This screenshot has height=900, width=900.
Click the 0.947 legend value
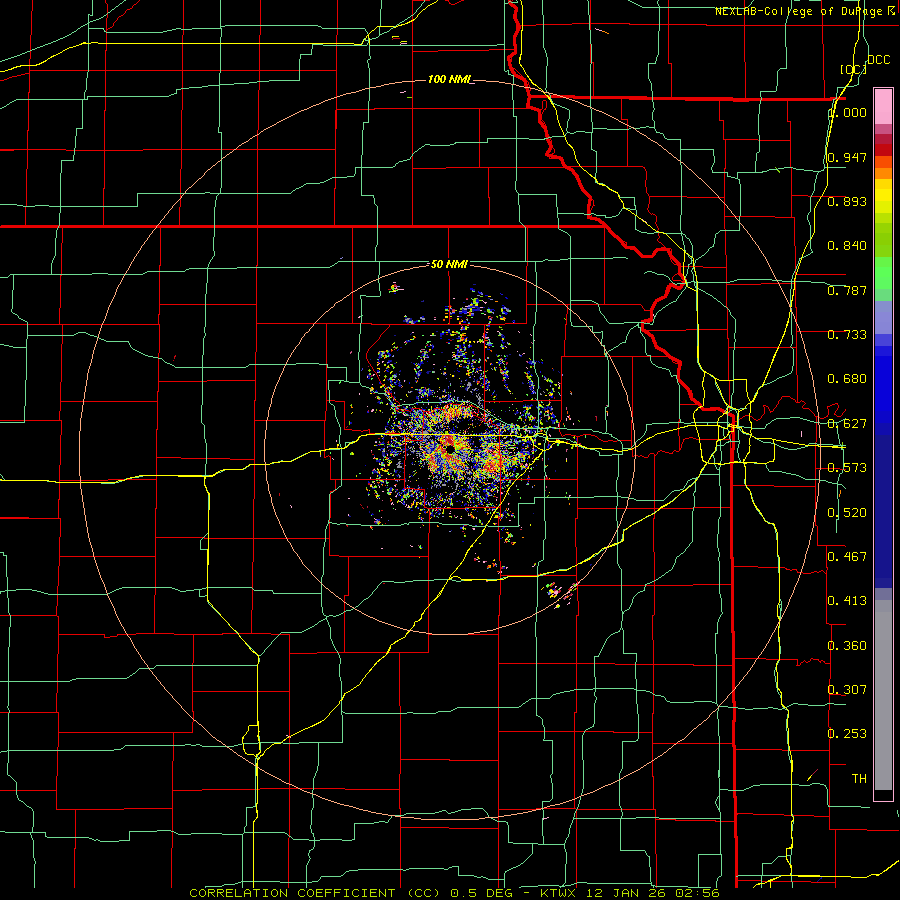pyautogui.click(x=847, y=157)
